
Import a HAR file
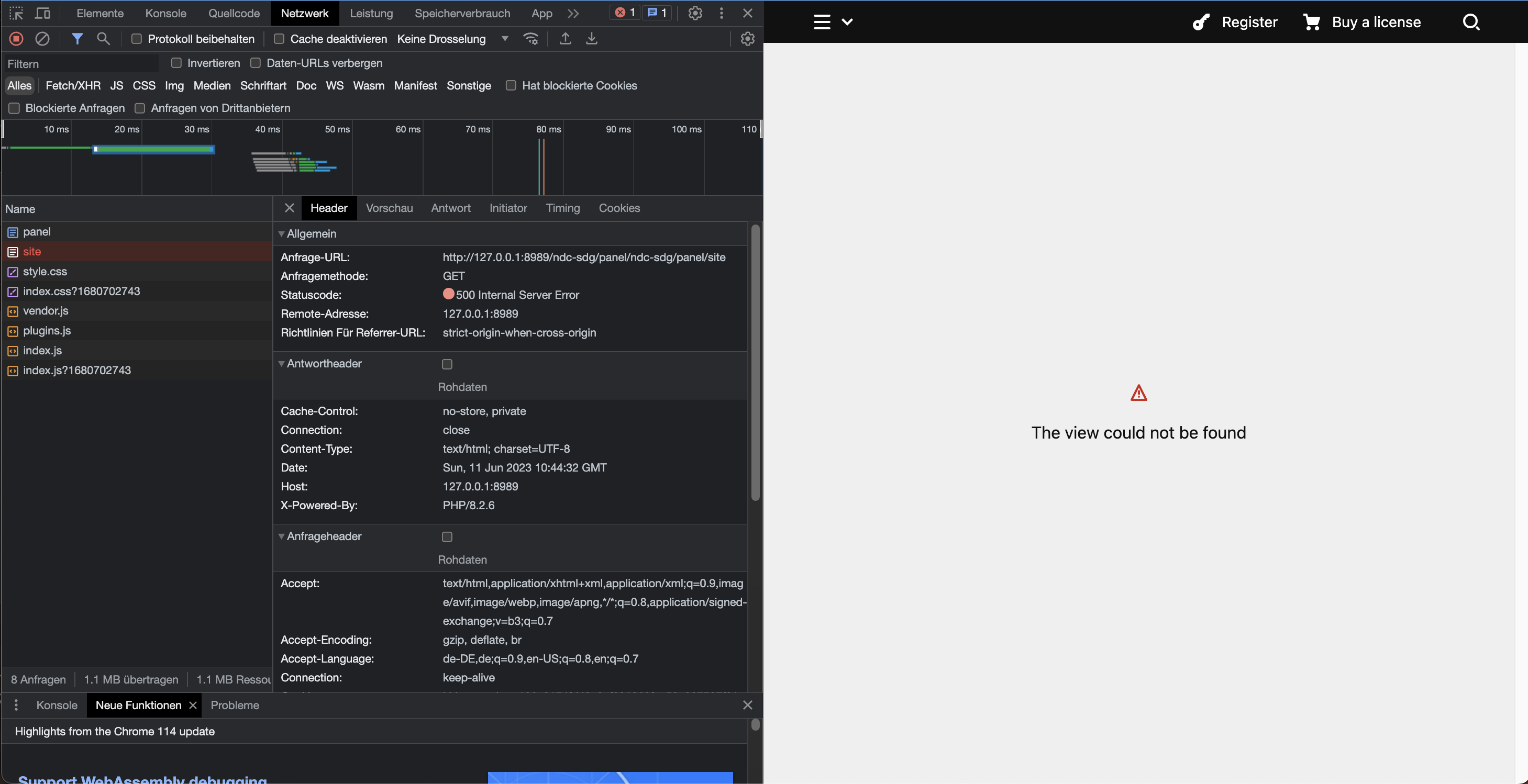tap(564, 39)
